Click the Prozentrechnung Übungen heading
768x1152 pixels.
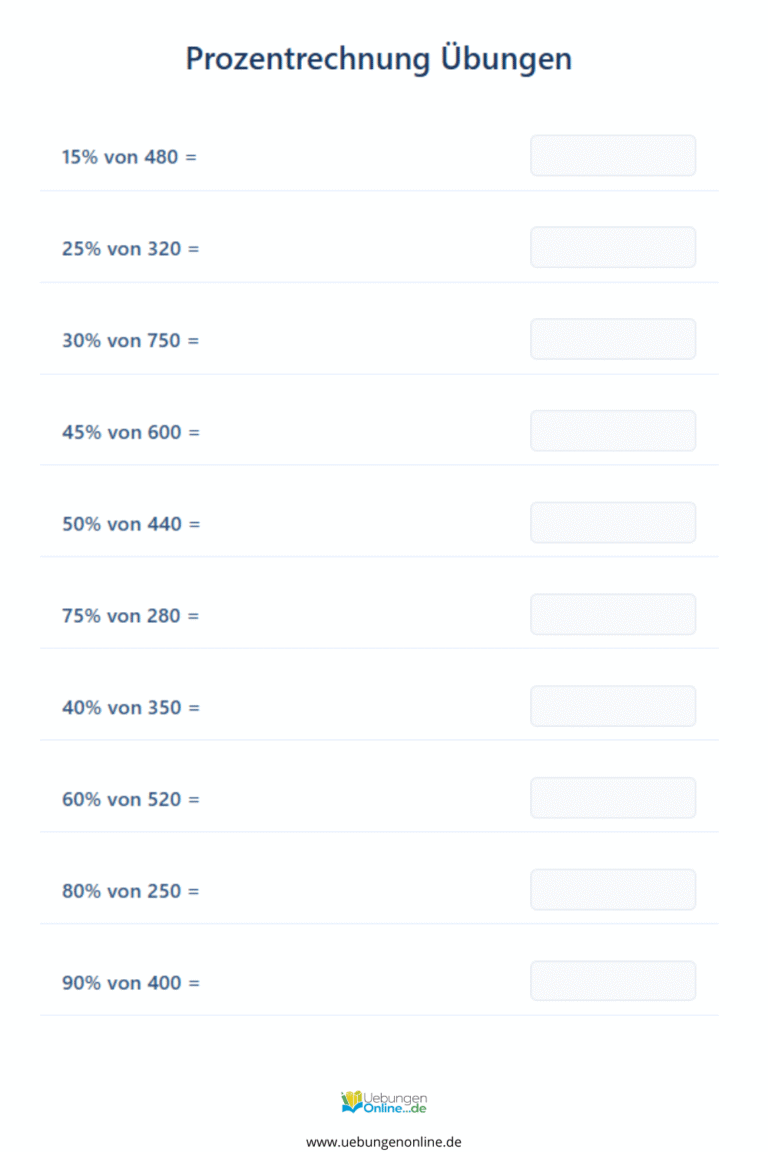pos(378,59)
